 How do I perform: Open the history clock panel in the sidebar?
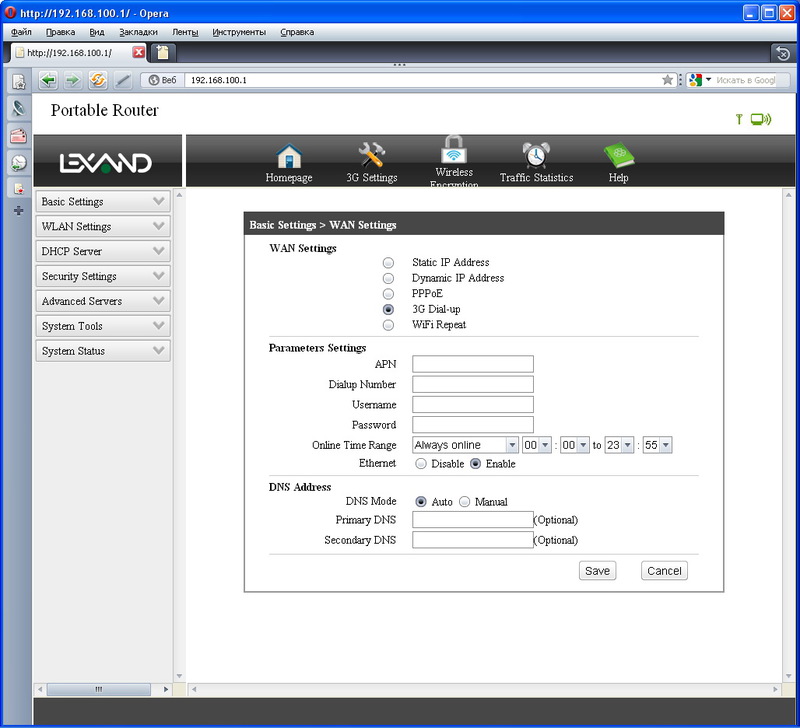18,163
